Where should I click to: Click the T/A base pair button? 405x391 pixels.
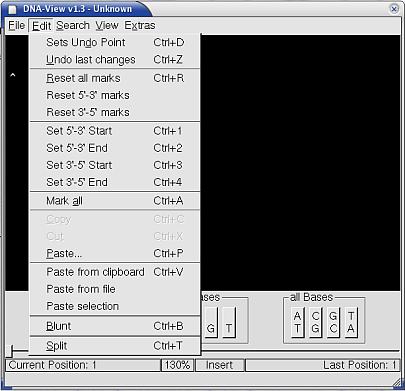tap(351, 322)
